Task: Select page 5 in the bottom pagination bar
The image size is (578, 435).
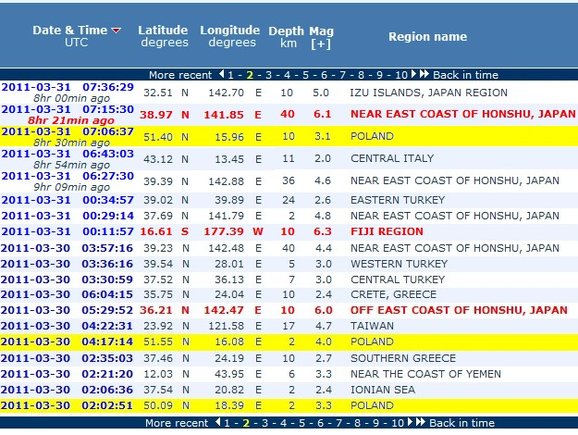Action: pos(302,423)
